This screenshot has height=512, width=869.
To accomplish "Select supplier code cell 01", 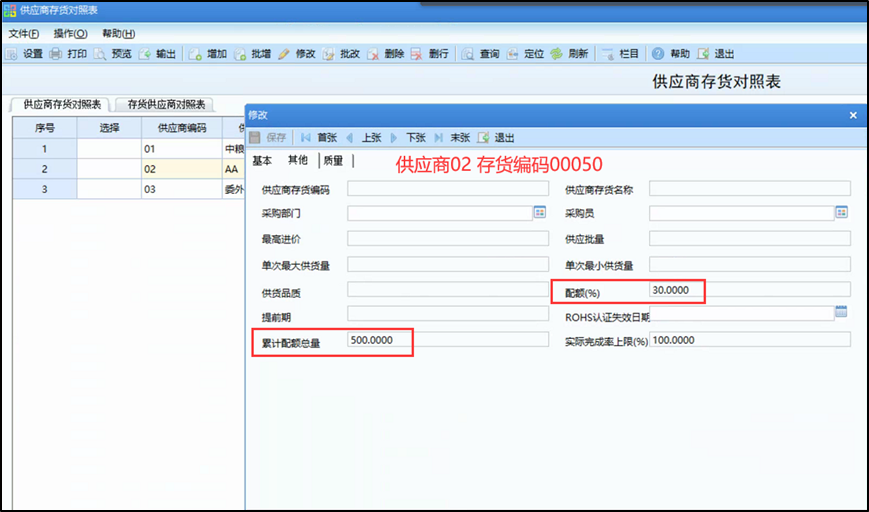I will tap(182, 149).
